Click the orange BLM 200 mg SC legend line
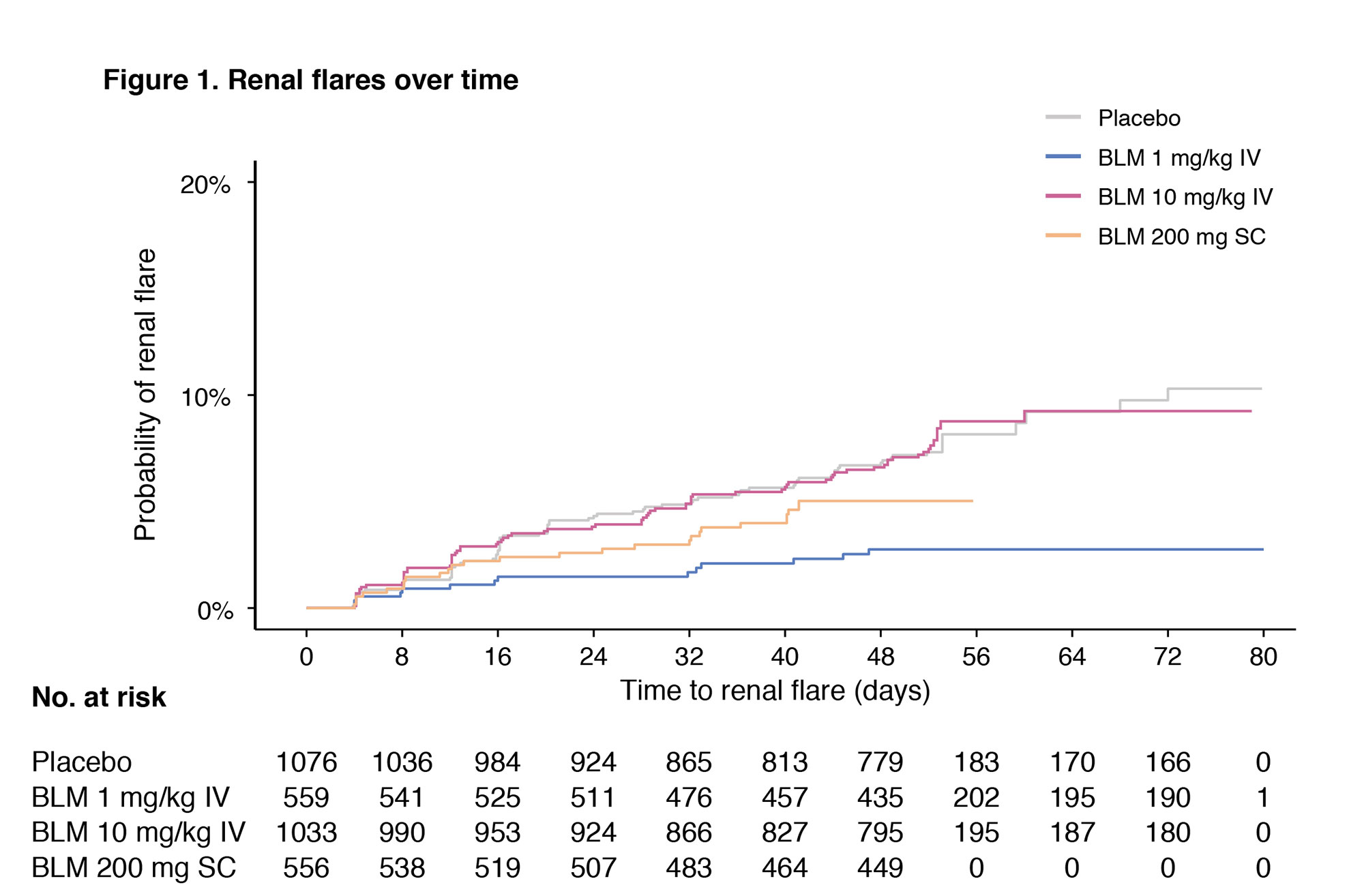The width and height of the screenshot is (1364, 896). click(x=1063, y=236)
